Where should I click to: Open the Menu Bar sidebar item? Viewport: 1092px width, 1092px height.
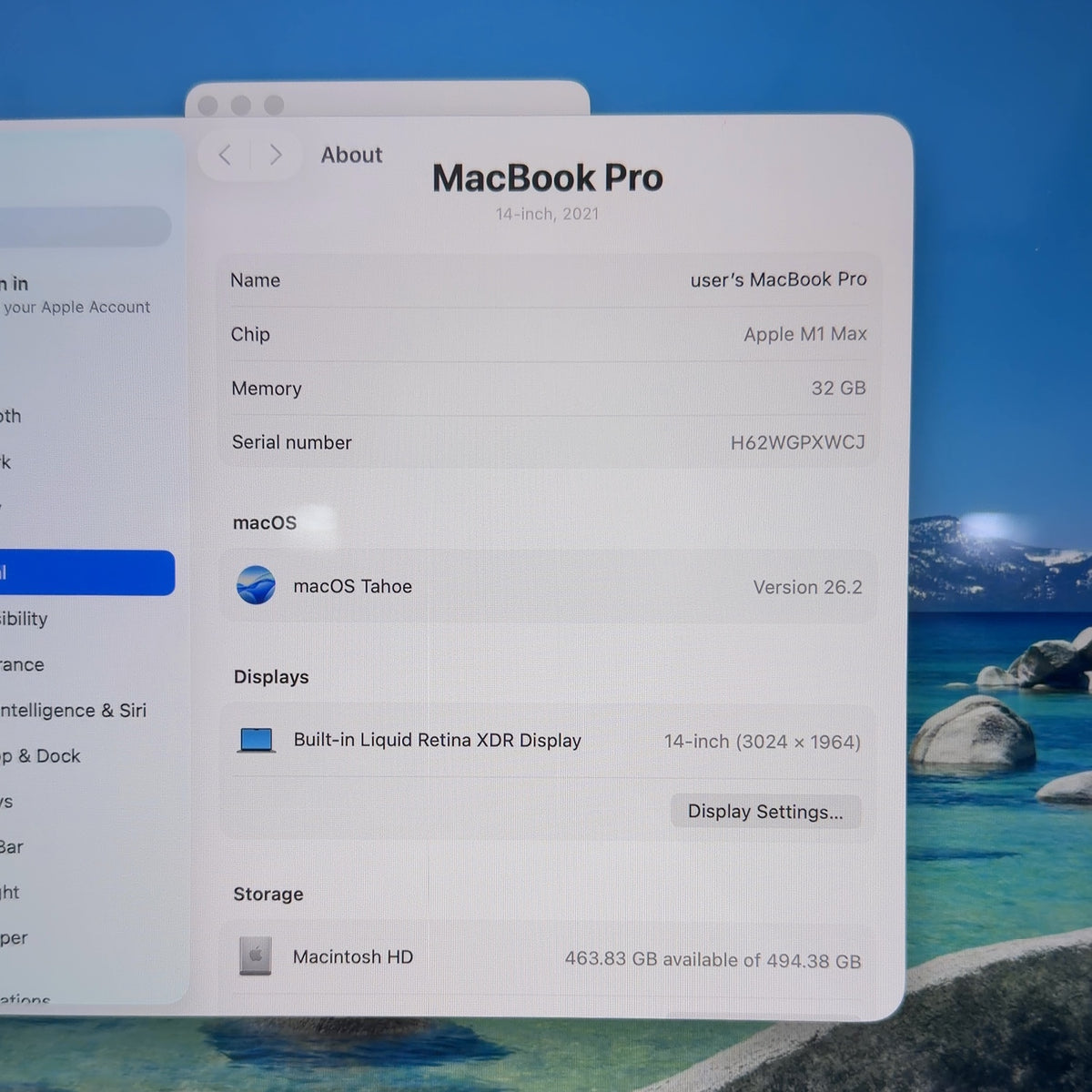point(12,846)
